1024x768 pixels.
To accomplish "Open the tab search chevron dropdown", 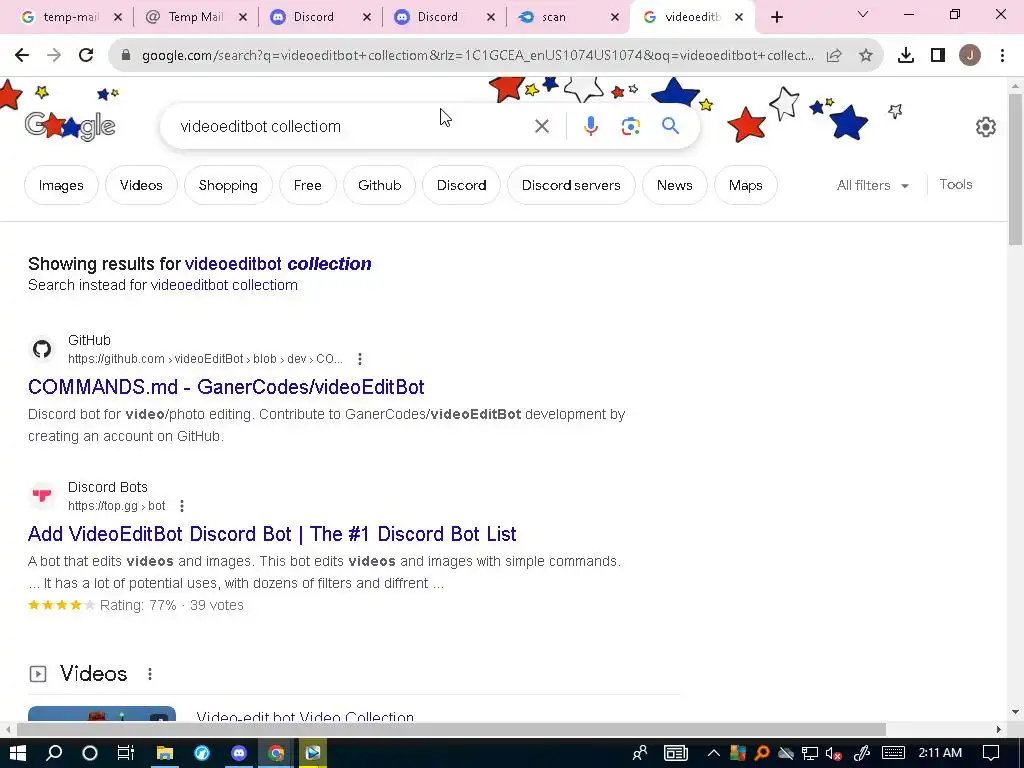I will pos(863,14).
